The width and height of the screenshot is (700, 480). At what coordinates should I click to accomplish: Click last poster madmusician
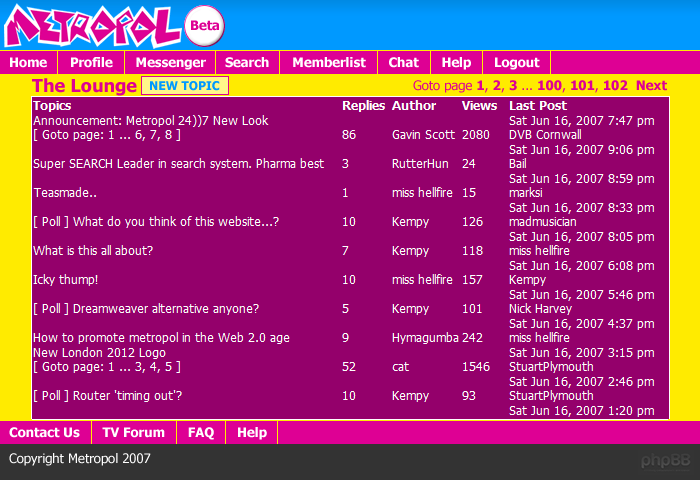pyautogui.click(x=542, y=222)
